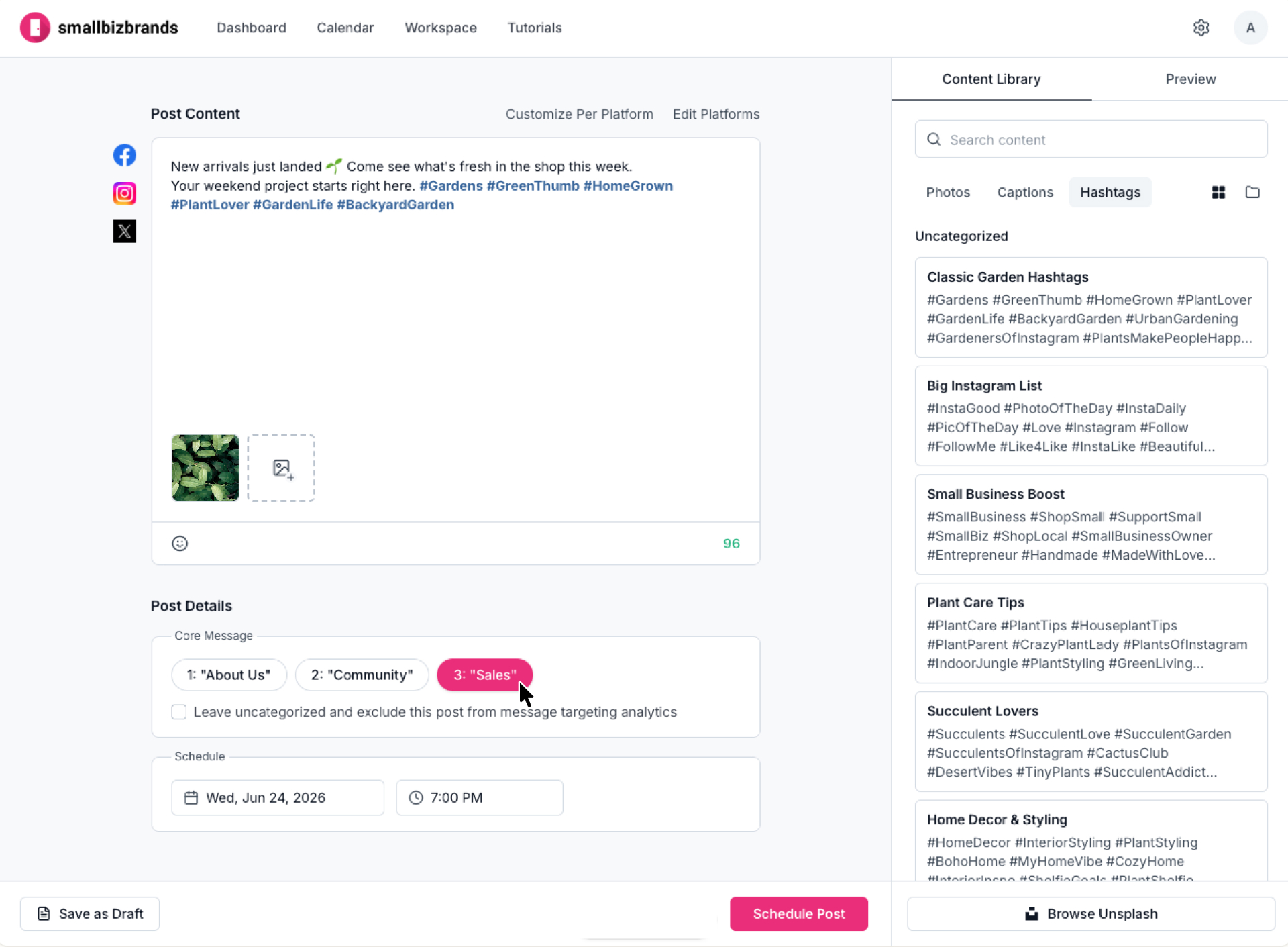Select core message 1: "About Us"
The width and height of the screenshot is (1288, 947).
point(229,675)
